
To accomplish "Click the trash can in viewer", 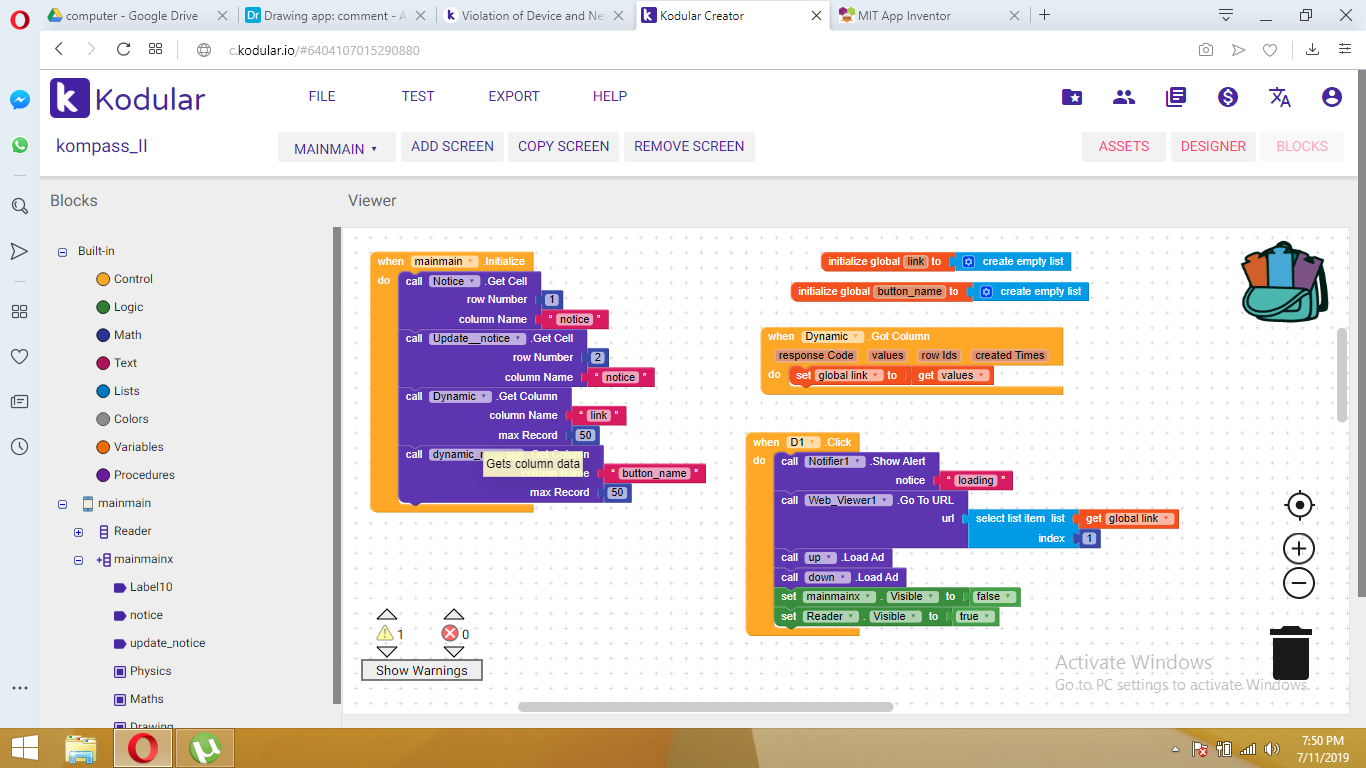I will pos(1291,653).
